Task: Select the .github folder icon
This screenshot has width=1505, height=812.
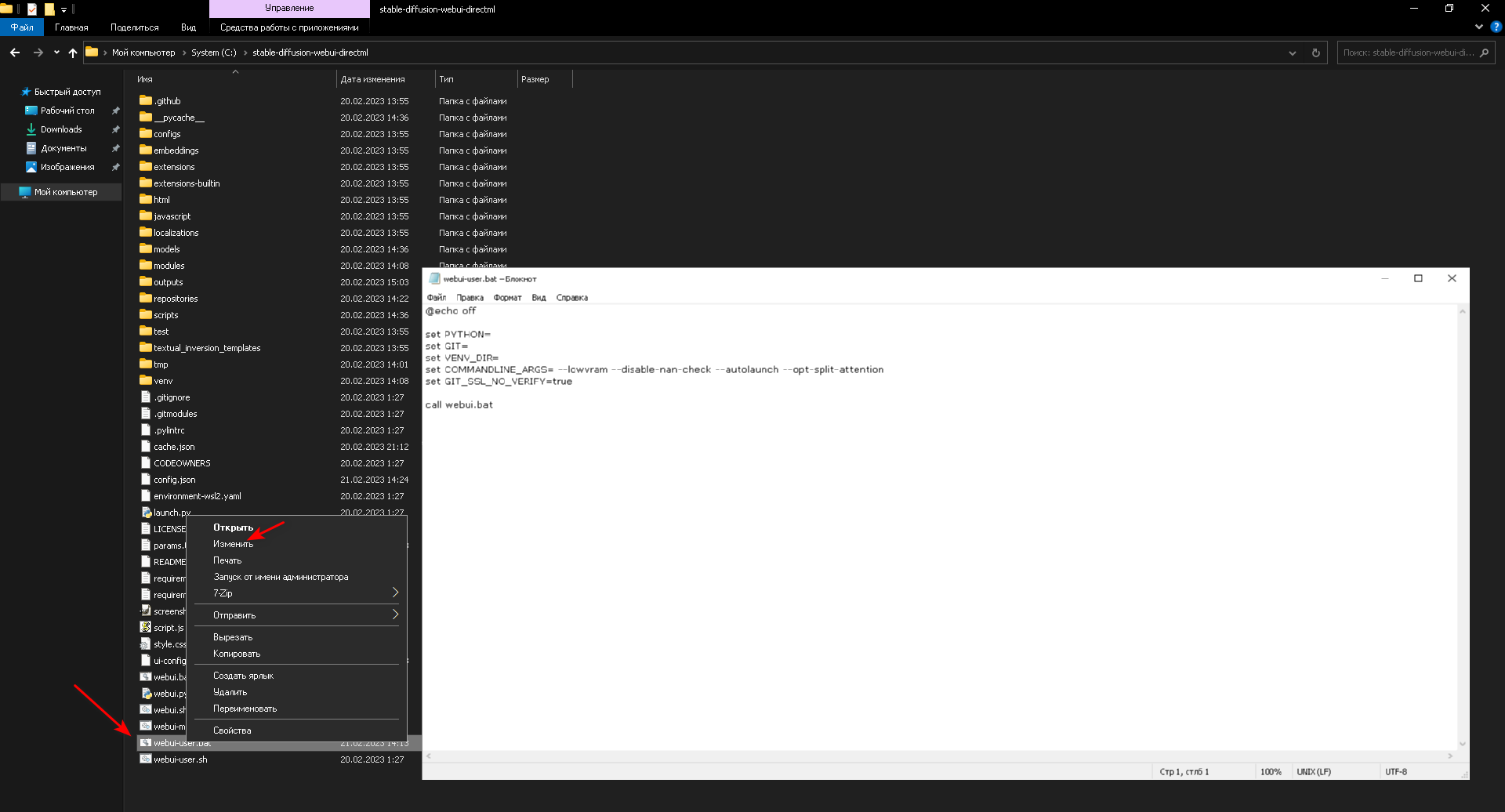Action: [x=146, y=100]
